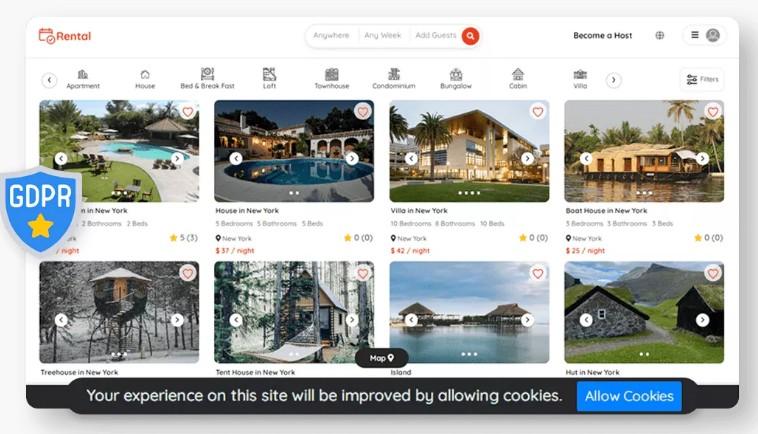Viewport: 758px width, 434px height.
Task: Click the Anywhere search field
Action: (x=331, y=35)
